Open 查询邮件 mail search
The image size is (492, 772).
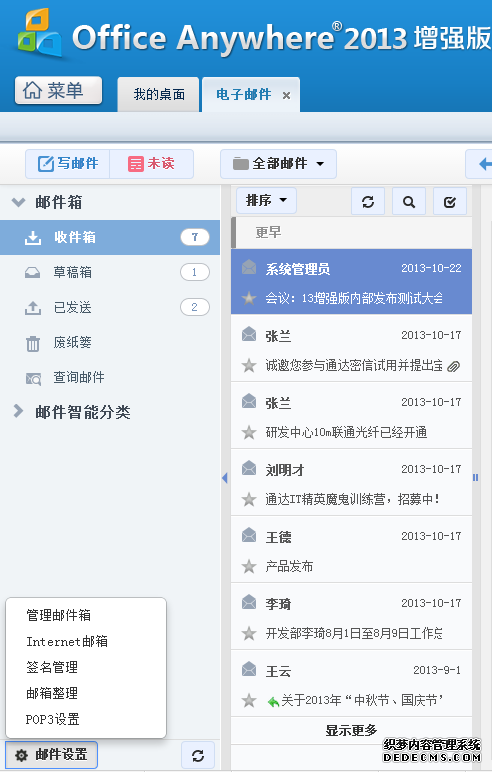110,378
